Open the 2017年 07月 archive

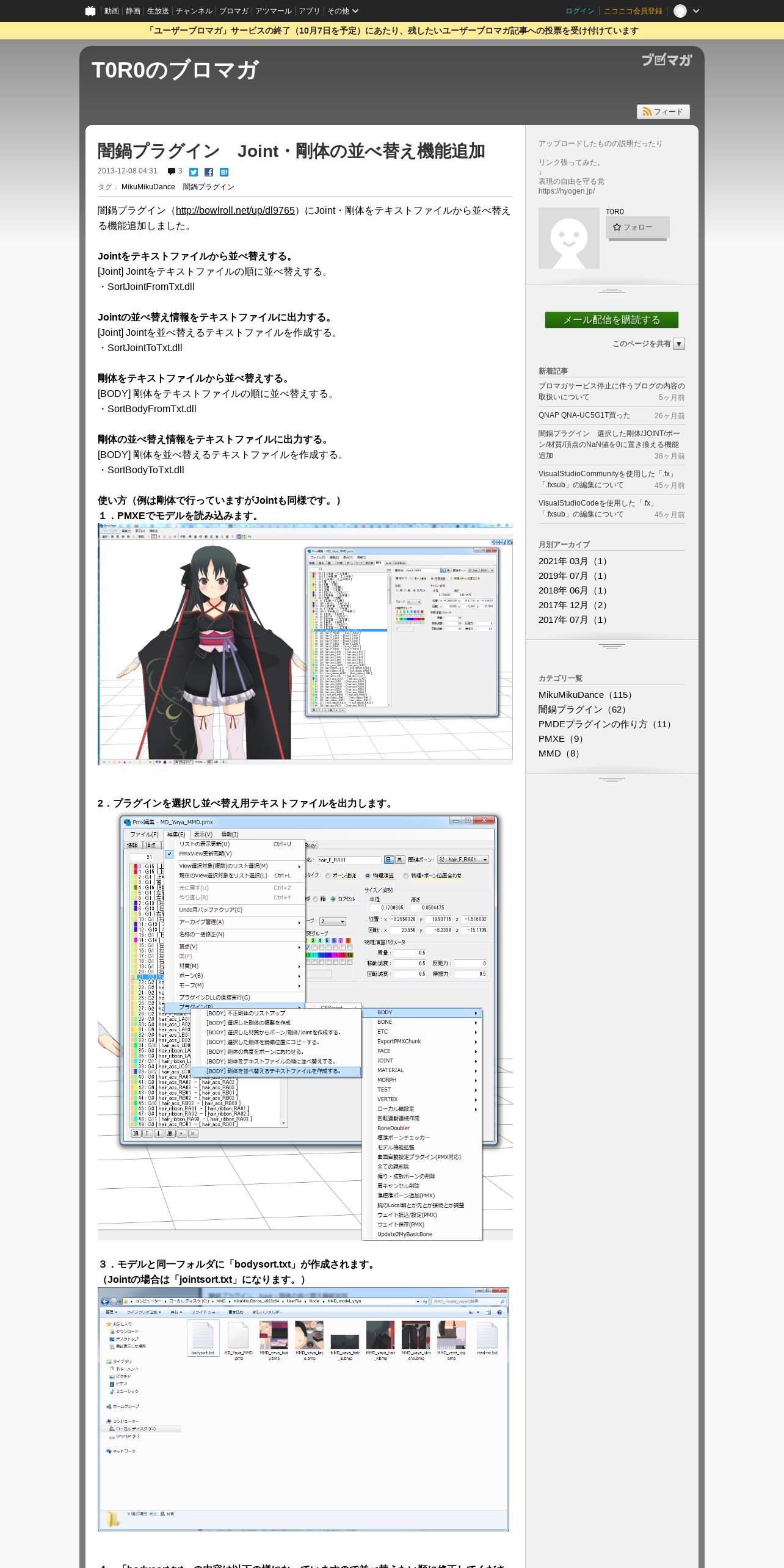click(574, 620)
